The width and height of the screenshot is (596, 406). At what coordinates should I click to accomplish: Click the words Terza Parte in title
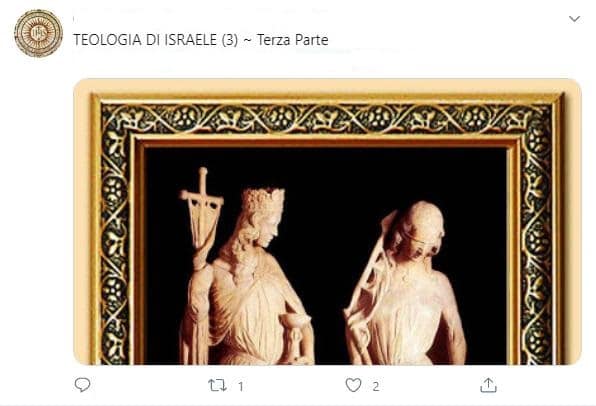[x=293, y=40]
